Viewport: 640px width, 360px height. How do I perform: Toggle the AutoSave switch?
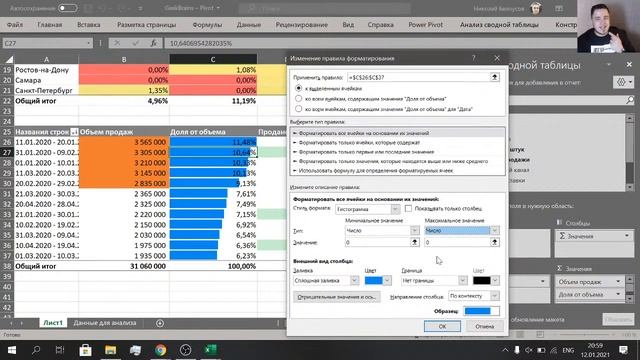click(x=67, y=8)
